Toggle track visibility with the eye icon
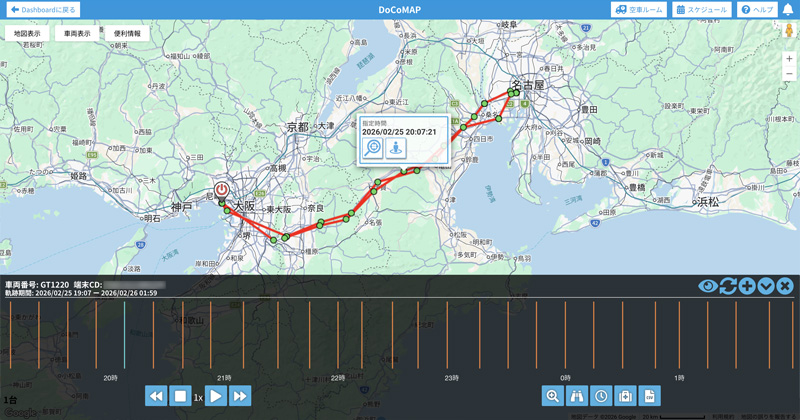This screenshot has height=420, width=800. (x=708, y=287)
